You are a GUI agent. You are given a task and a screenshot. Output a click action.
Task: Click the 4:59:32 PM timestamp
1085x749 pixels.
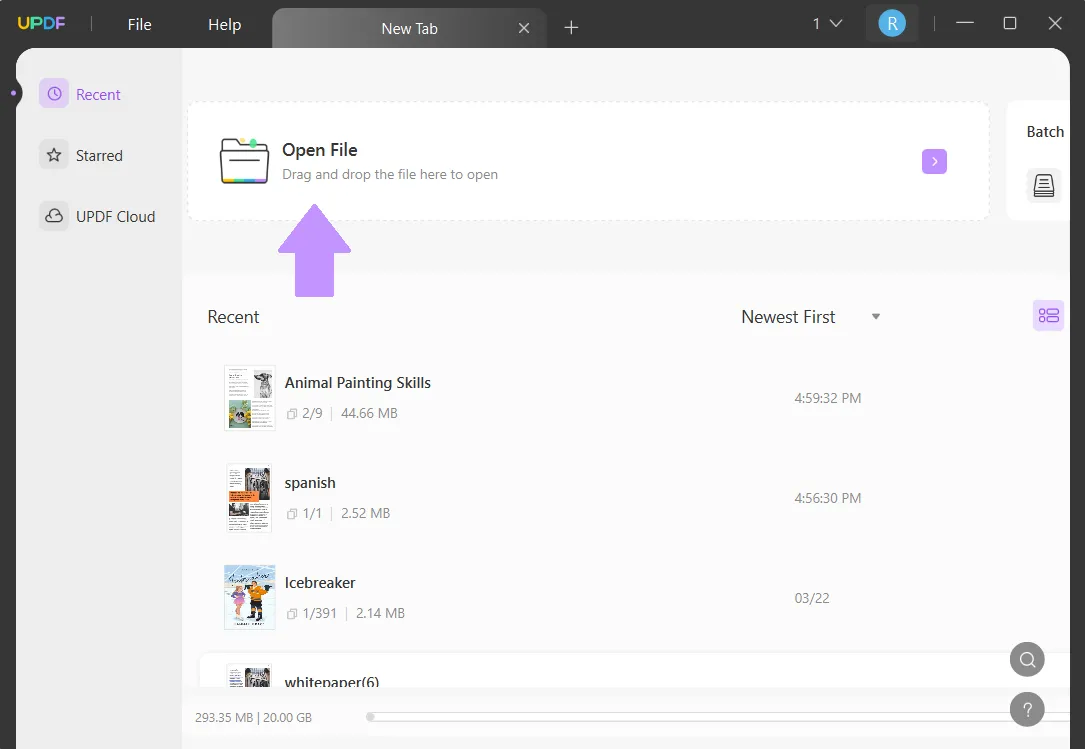pyautogui.click(x=828, y=398)
